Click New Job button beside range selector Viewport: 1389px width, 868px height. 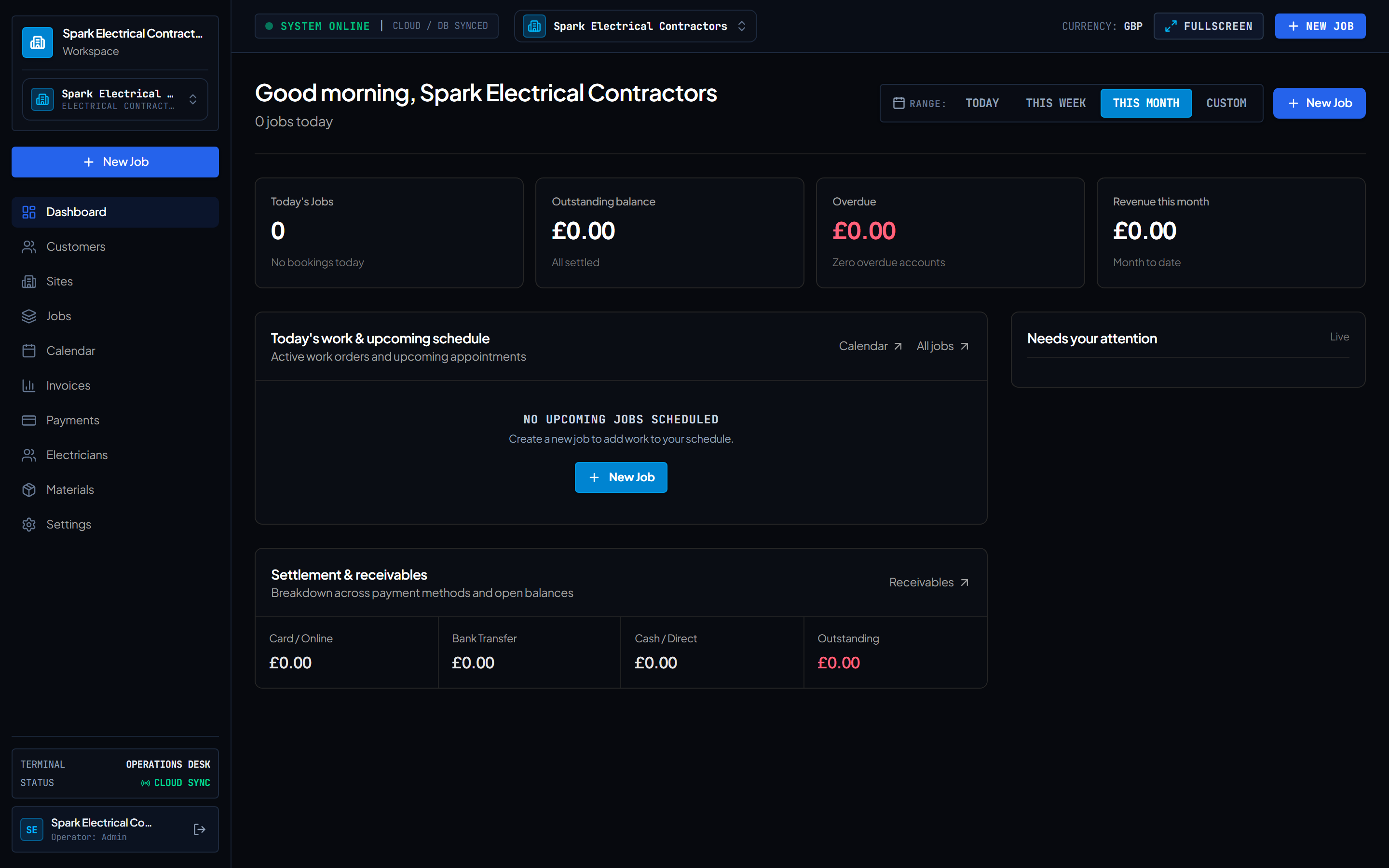click(1319, 103)
